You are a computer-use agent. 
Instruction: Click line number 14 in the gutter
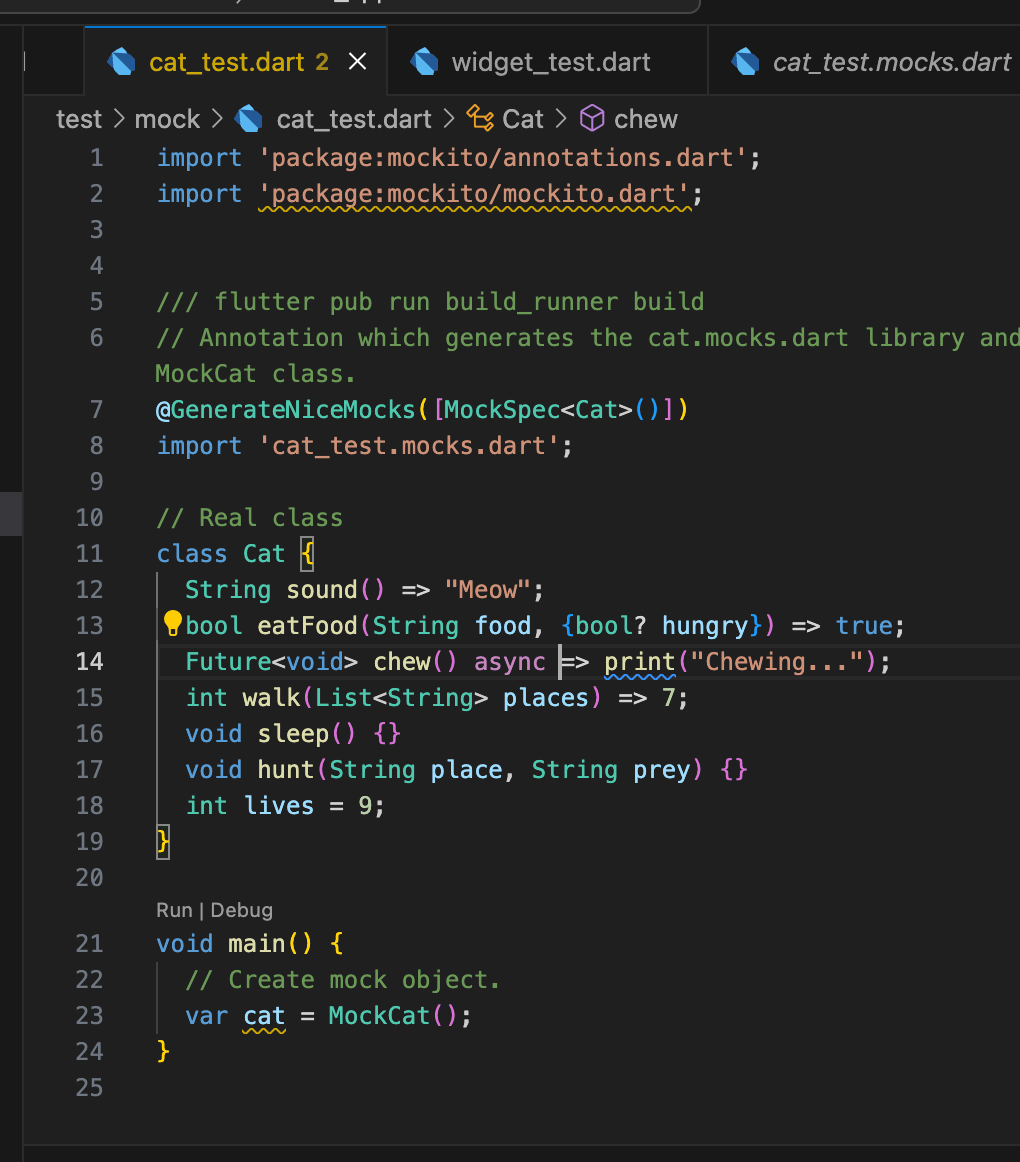click(89, 661)
